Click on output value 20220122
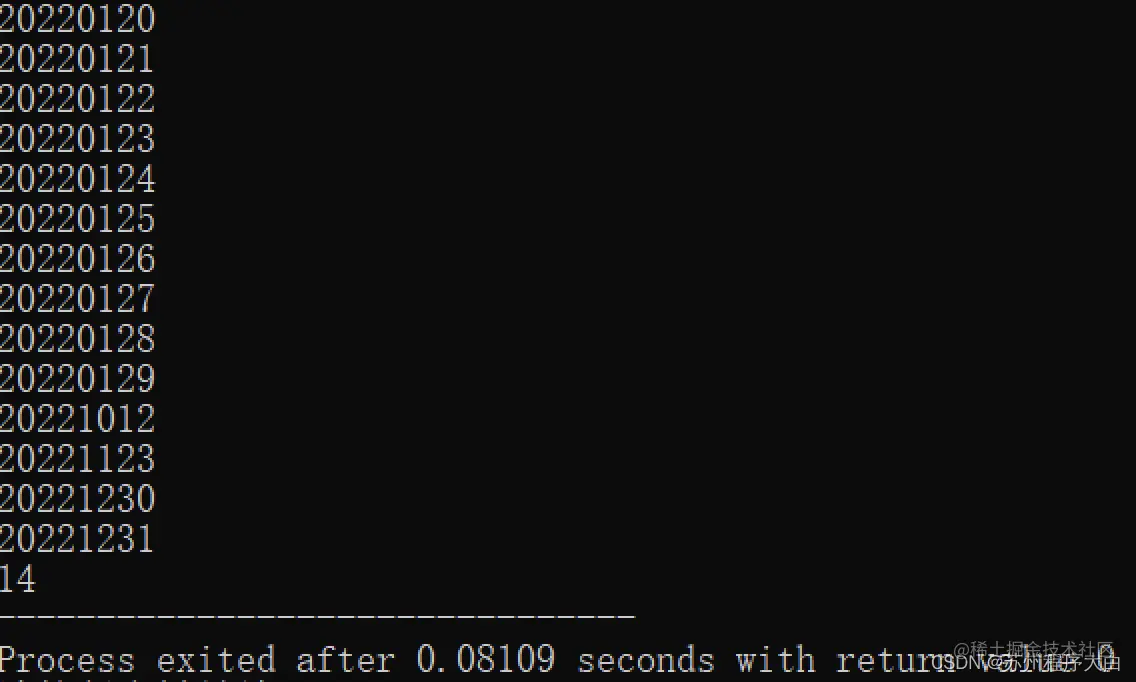The height and width of the screenshot is (682, 1136). pyautogui.click(x=77, y=99)
